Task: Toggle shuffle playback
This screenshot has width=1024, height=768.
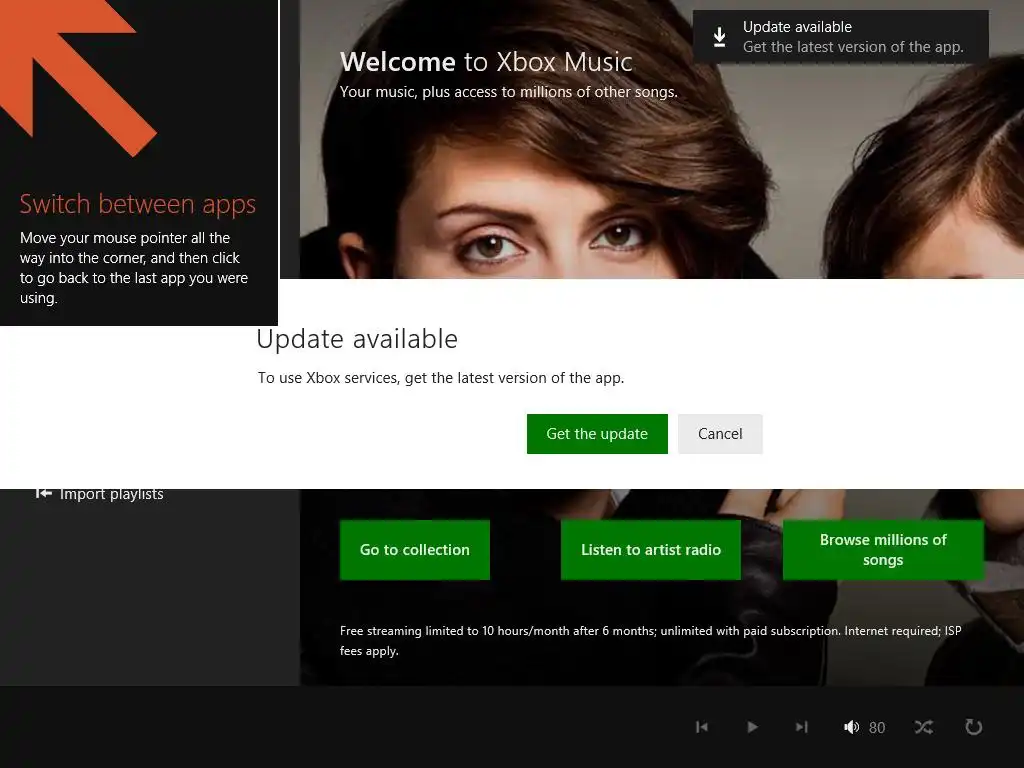Action: (923, 727)
